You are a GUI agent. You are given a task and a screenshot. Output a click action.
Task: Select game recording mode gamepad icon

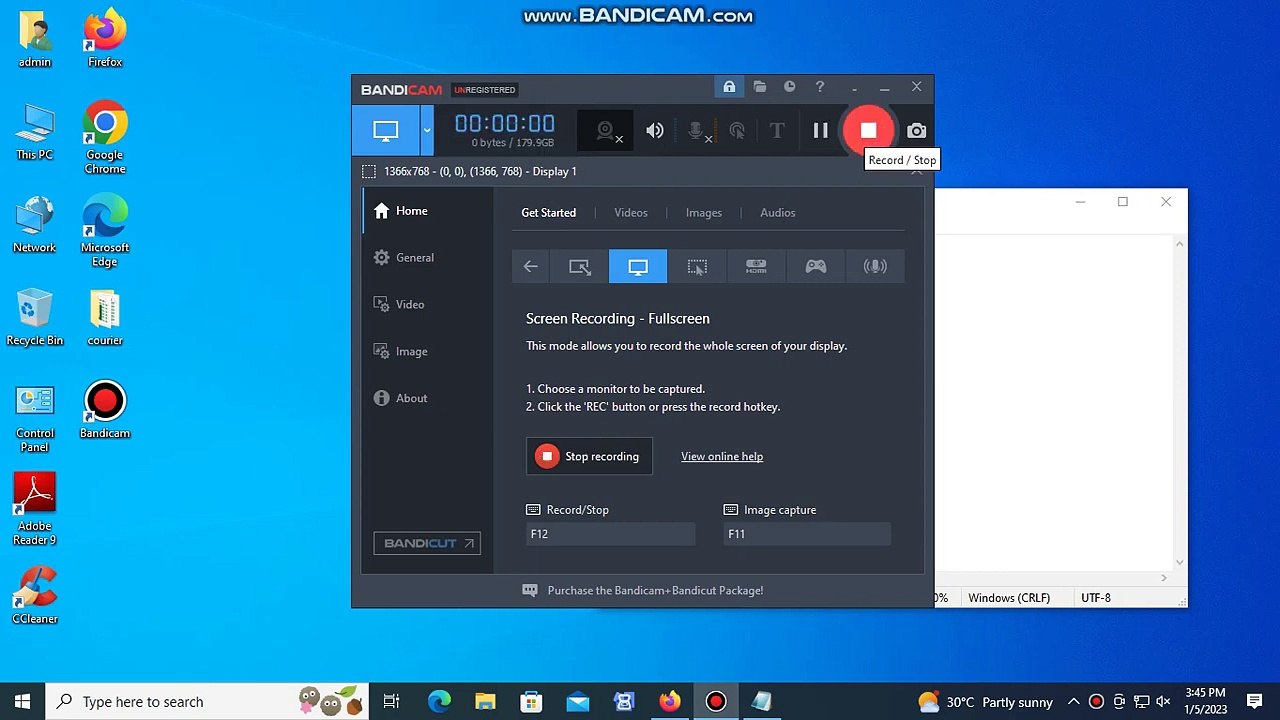coord(816,266)
